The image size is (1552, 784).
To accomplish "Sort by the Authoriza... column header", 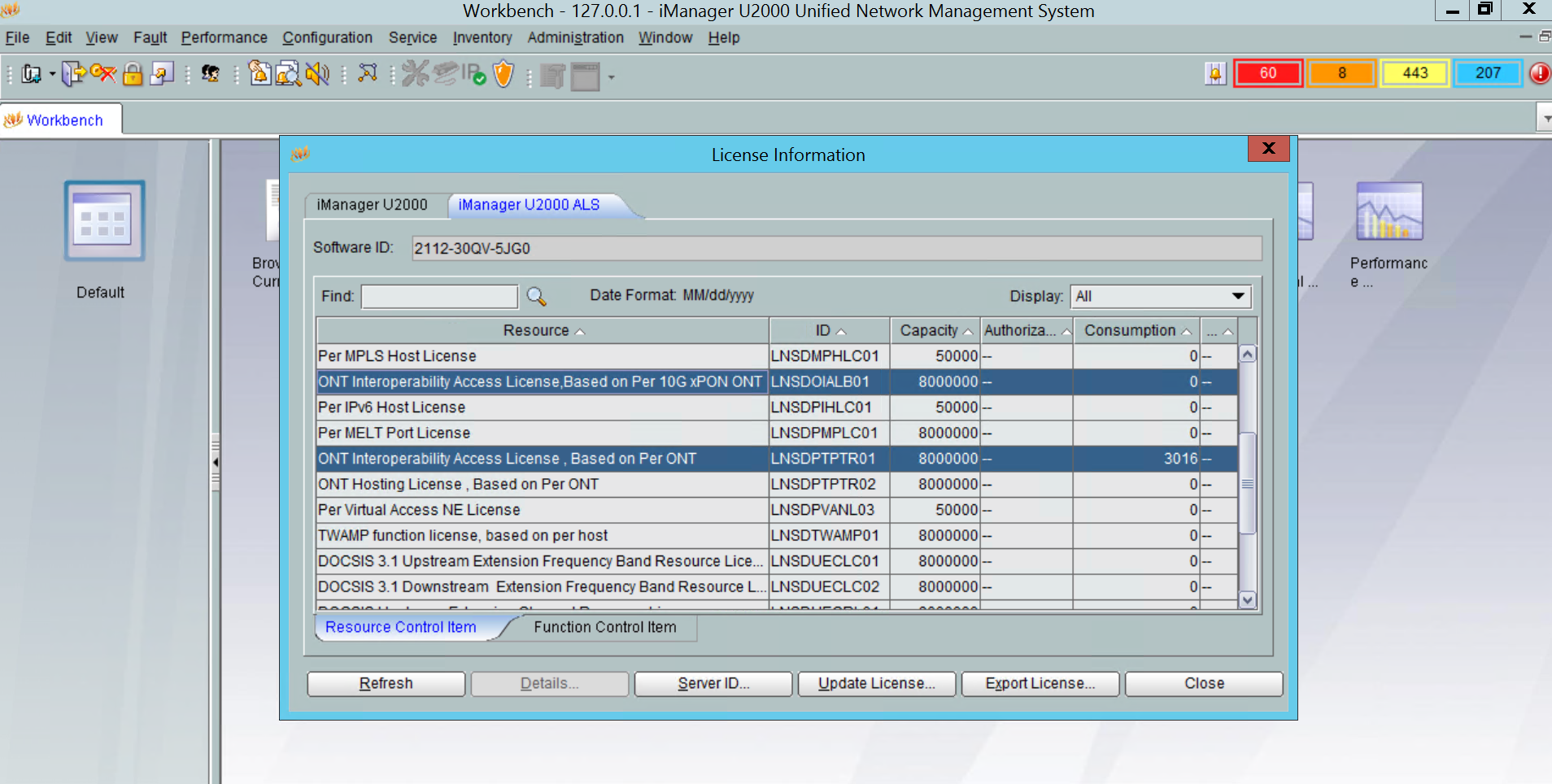I will 1027,330.
